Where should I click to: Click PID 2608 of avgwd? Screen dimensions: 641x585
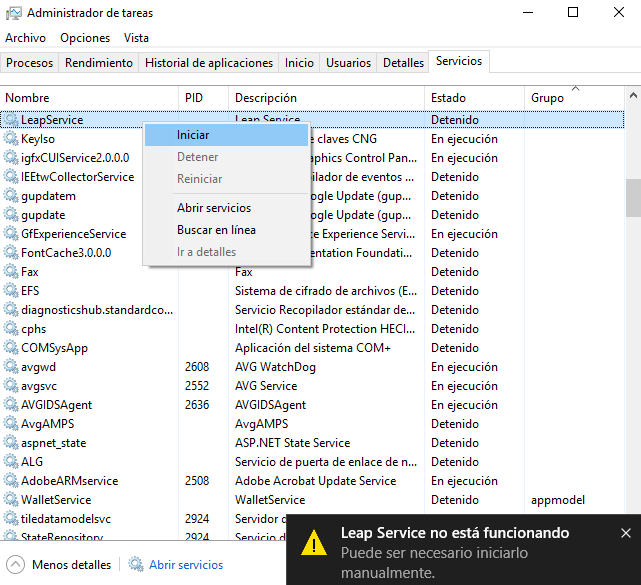[197, 367]
